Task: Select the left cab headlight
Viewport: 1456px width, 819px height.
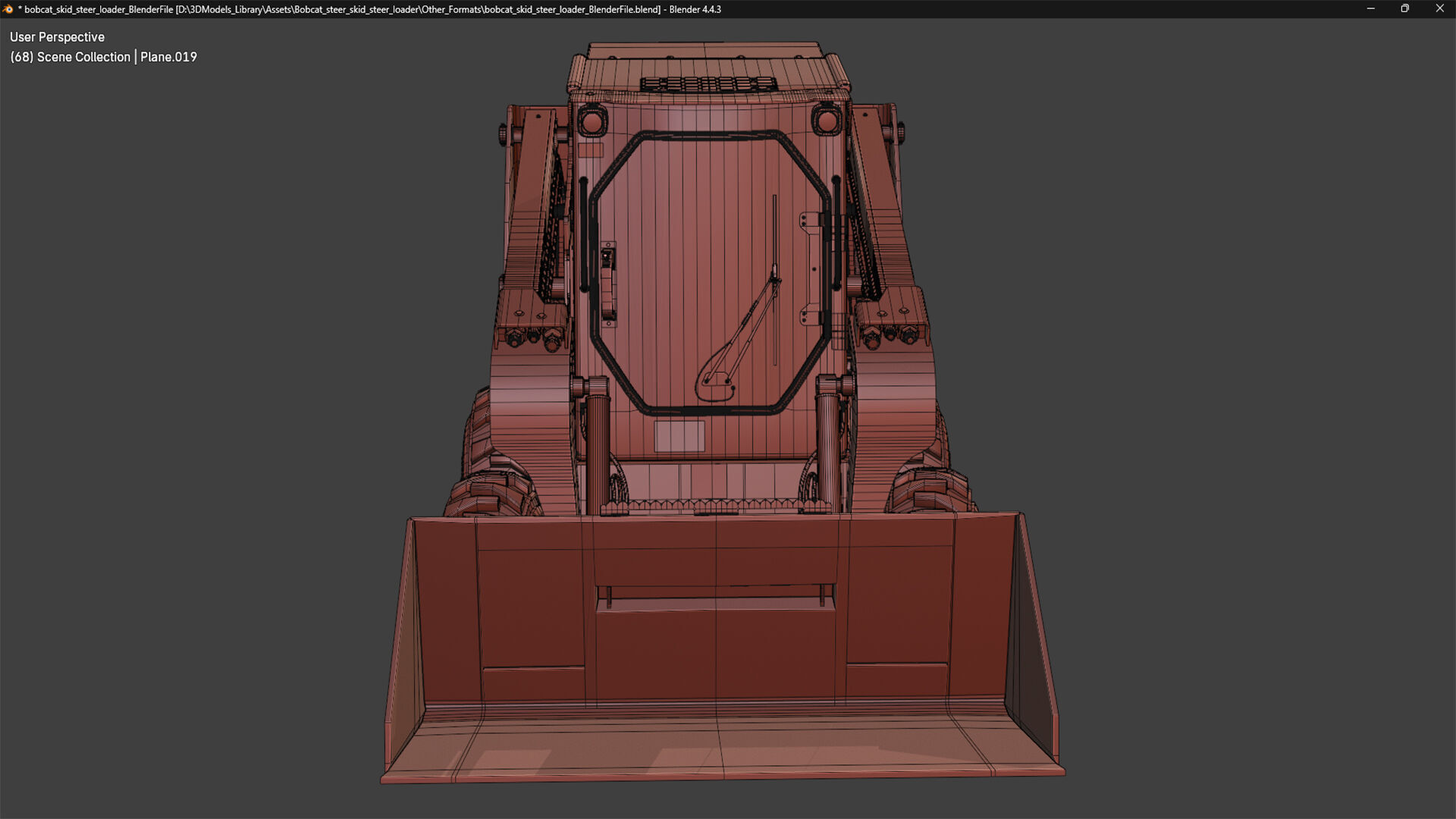Action: pyautogui.click(x=591, y=121)
